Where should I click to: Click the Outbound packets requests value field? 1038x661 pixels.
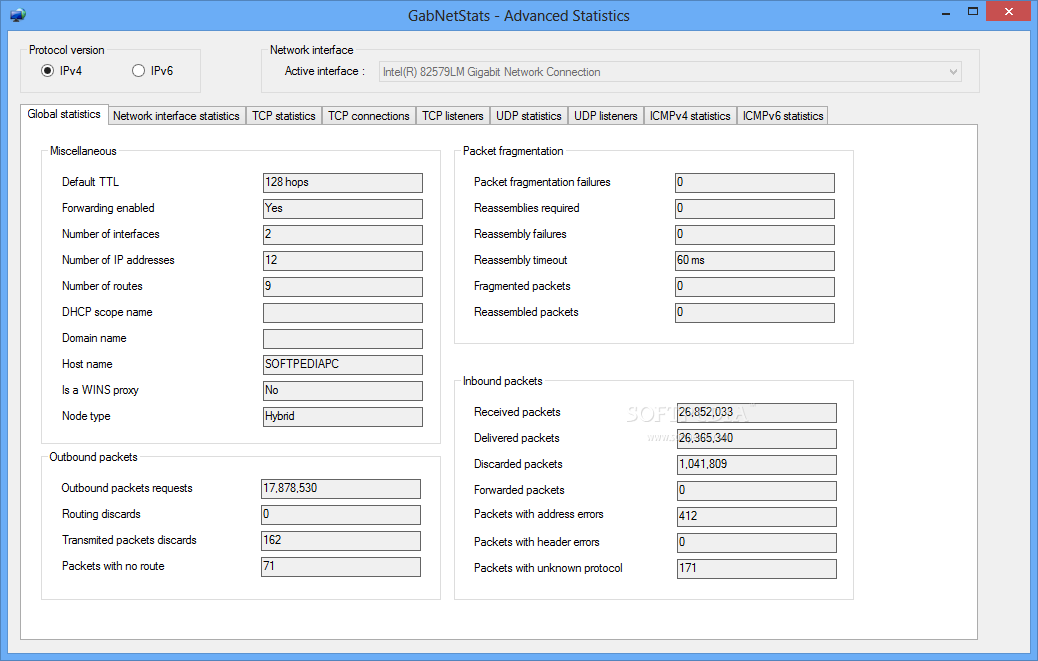pyautogui.click(x=341, y=489)
